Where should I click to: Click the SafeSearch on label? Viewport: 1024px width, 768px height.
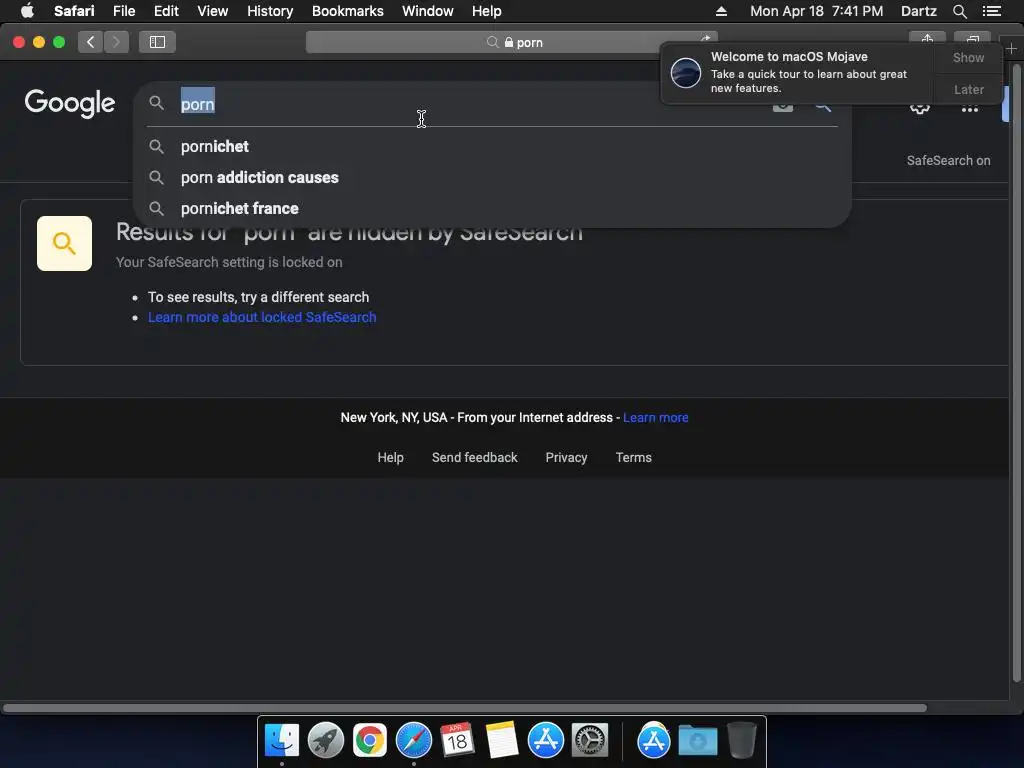pos(948,161)
